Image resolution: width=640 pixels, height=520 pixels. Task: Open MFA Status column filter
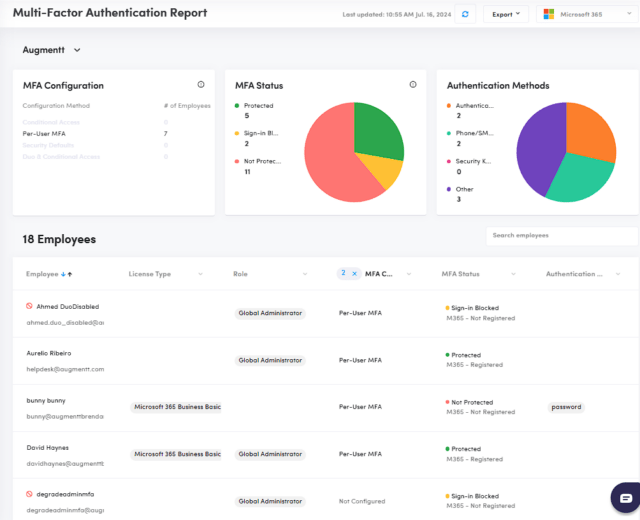[x=513, y=274]
